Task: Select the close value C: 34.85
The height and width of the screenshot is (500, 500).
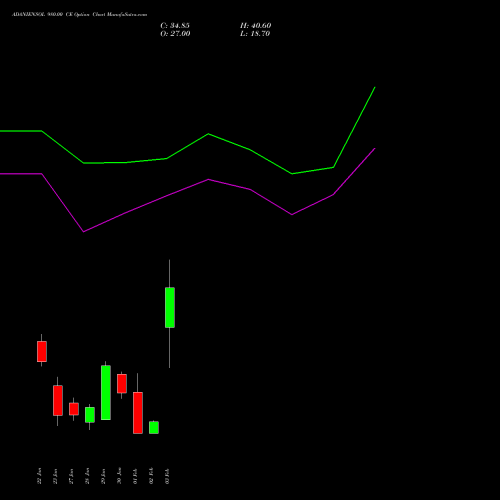Action: 175,26
